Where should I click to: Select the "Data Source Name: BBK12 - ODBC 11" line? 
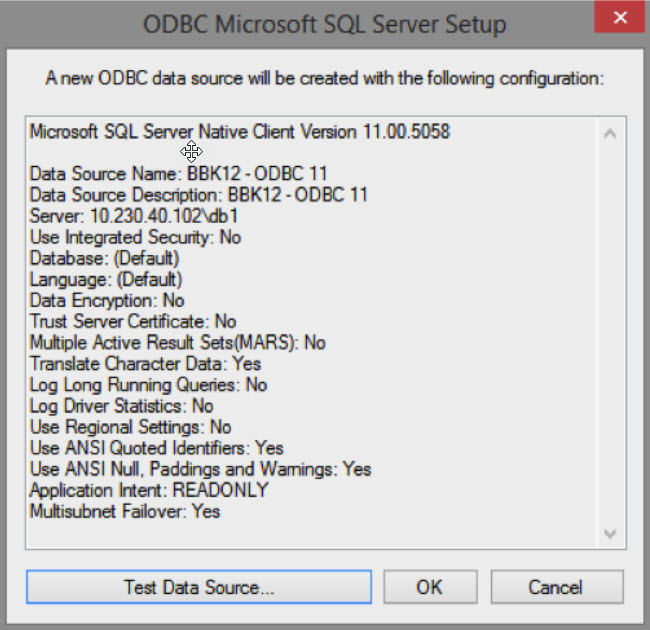[179, 174]
